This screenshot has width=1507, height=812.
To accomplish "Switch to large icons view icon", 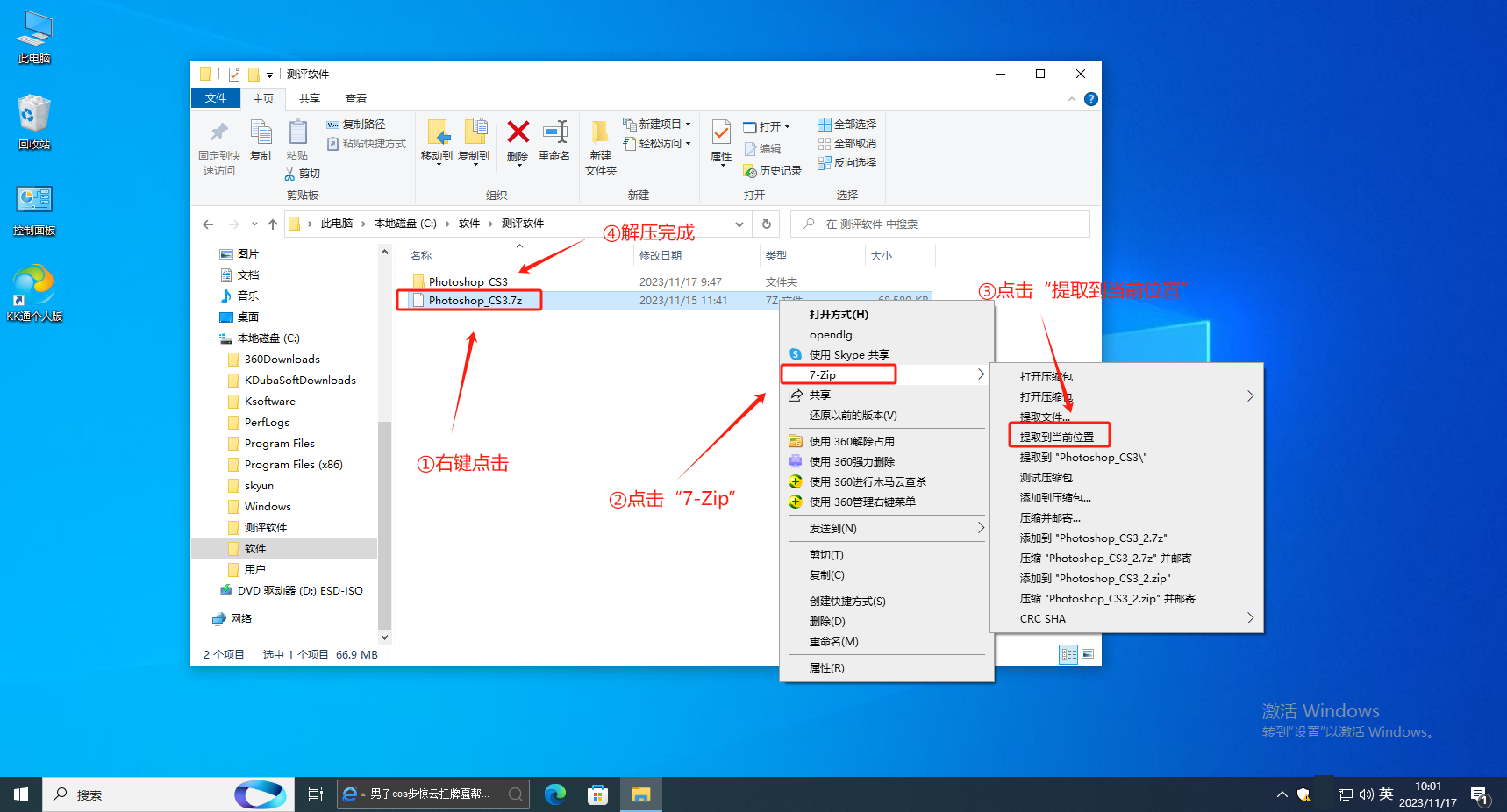I will [x=1088, y=654].
